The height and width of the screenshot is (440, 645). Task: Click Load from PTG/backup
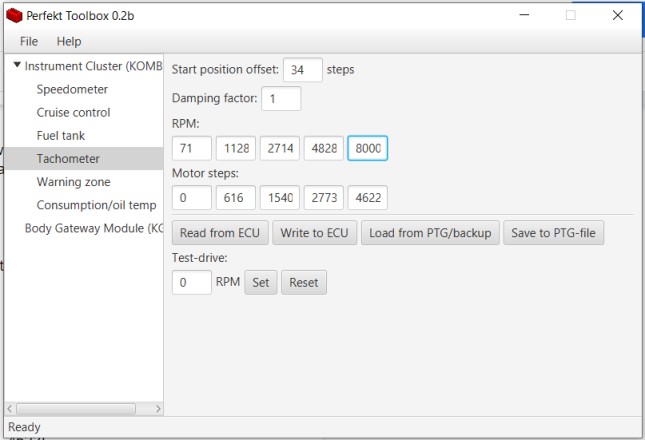[430, 233]
